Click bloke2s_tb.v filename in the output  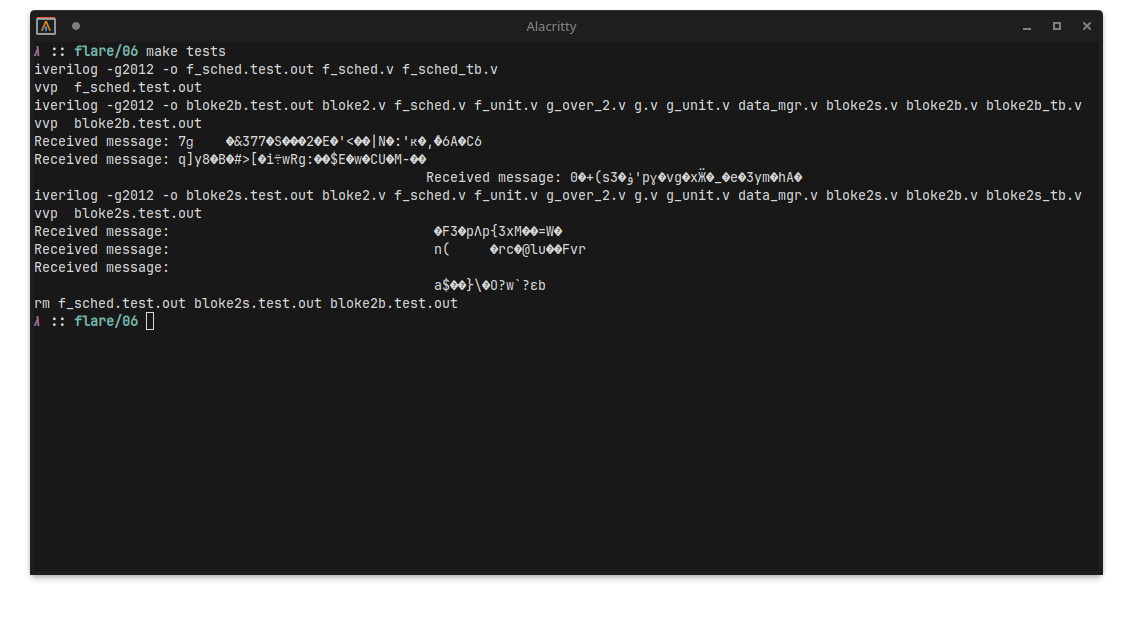tap(1034, 196)
